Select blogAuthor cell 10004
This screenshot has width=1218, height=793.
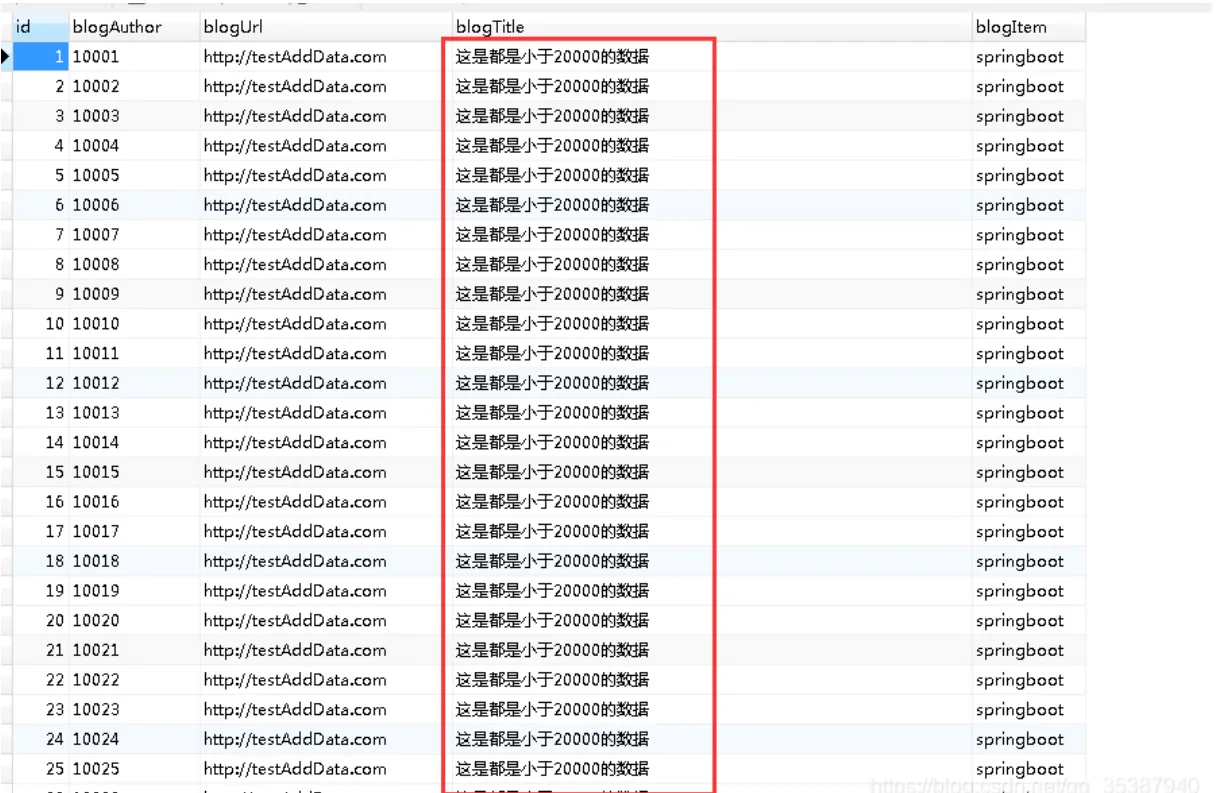point(134,146)
